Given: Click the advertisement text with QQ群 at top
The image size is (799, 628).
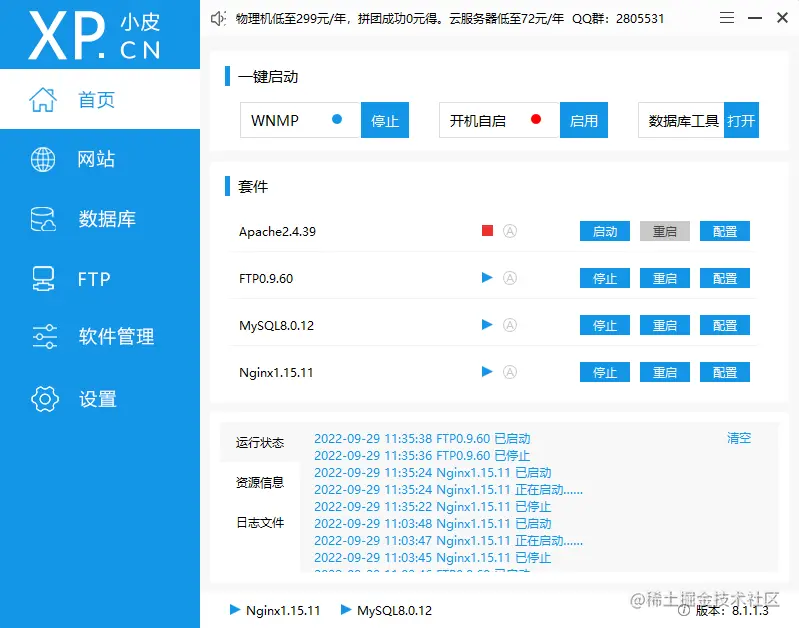Looking at the screenshot, I should click(450, 19).
